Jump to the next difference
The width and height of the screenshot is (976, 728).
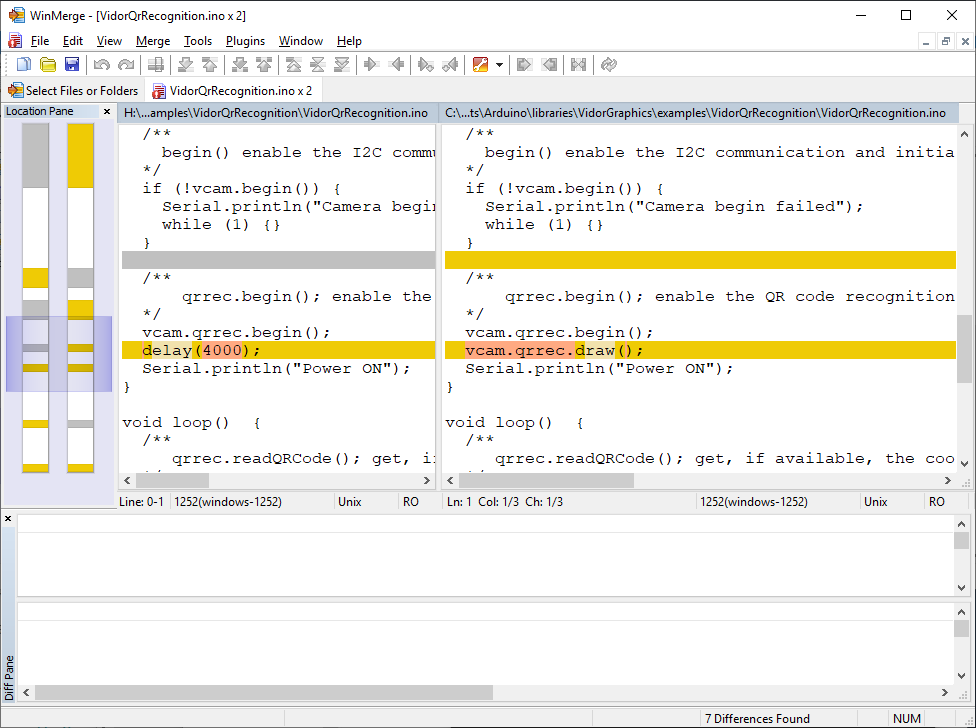[x=185, y=65]
